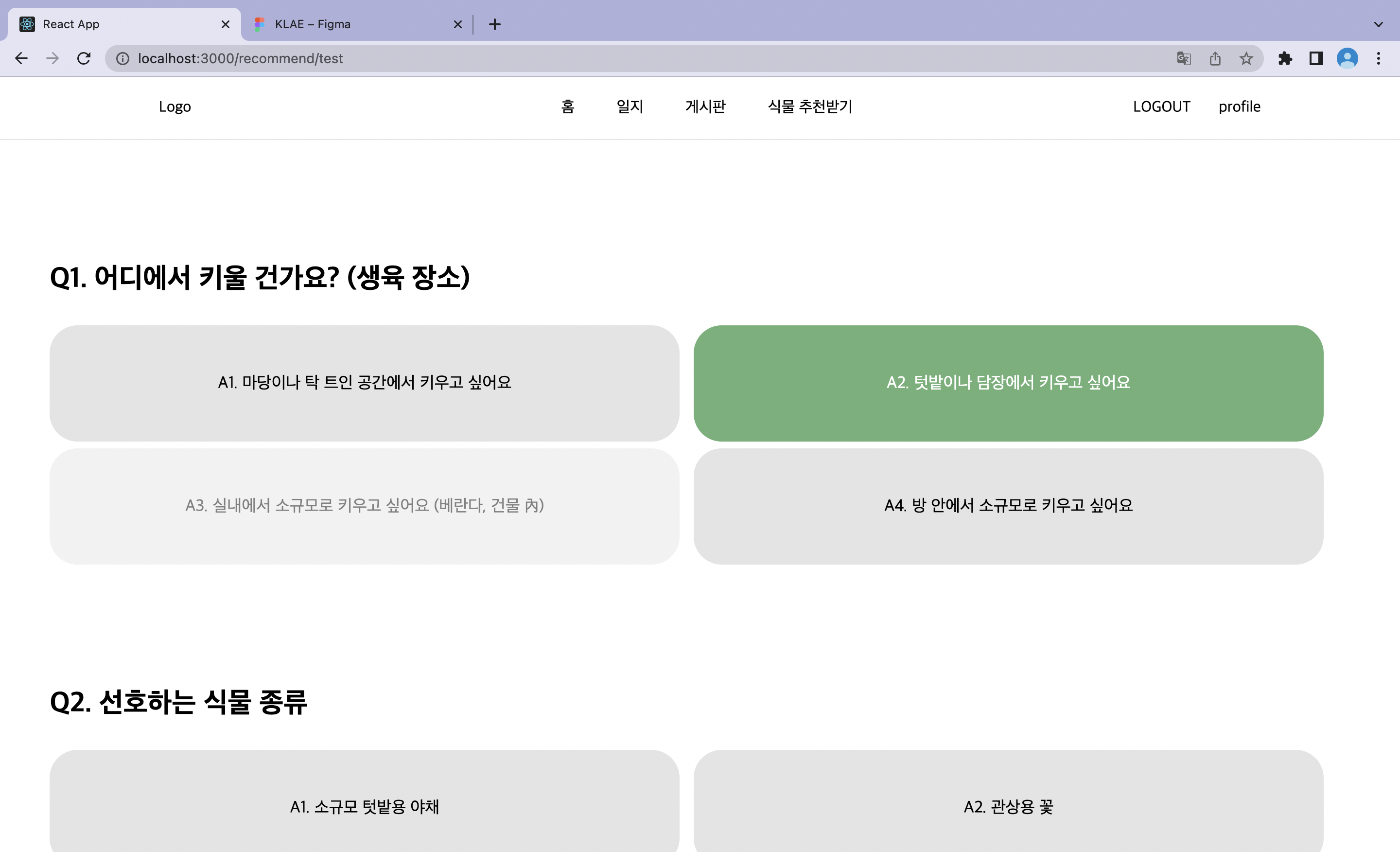Click the browser back arrow
1400x852 pixels.
pos(21,58)
